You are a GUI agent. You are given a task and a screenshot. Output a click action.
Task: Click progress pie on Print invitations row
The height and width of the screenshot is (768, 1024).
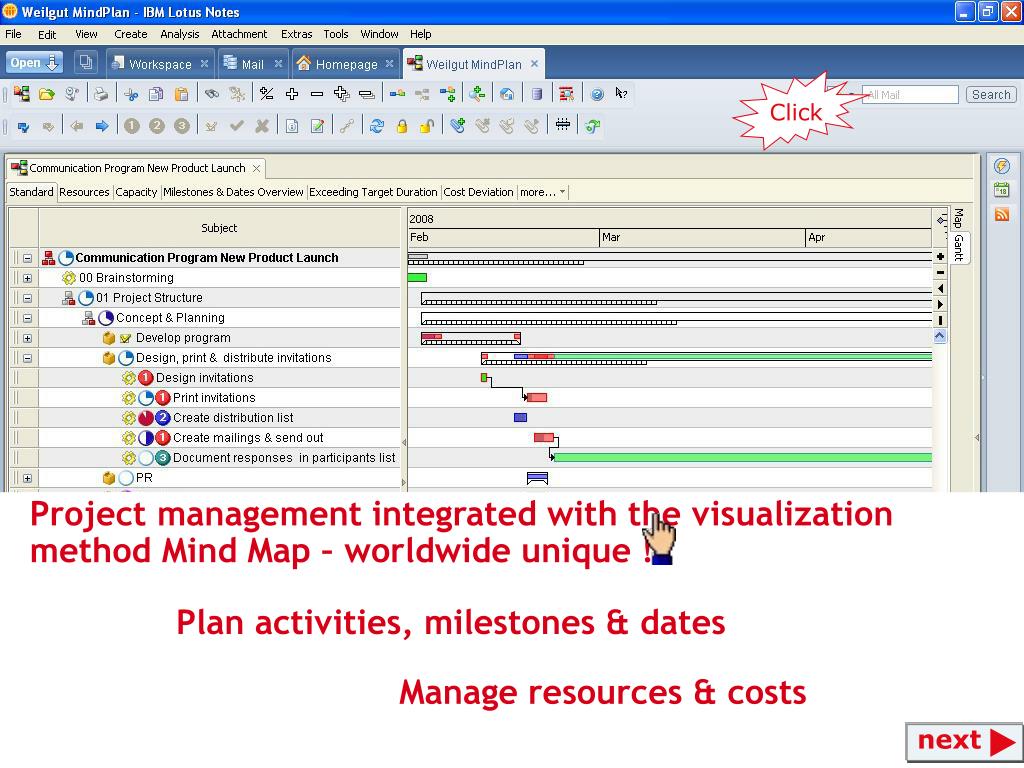coord(146,398)
